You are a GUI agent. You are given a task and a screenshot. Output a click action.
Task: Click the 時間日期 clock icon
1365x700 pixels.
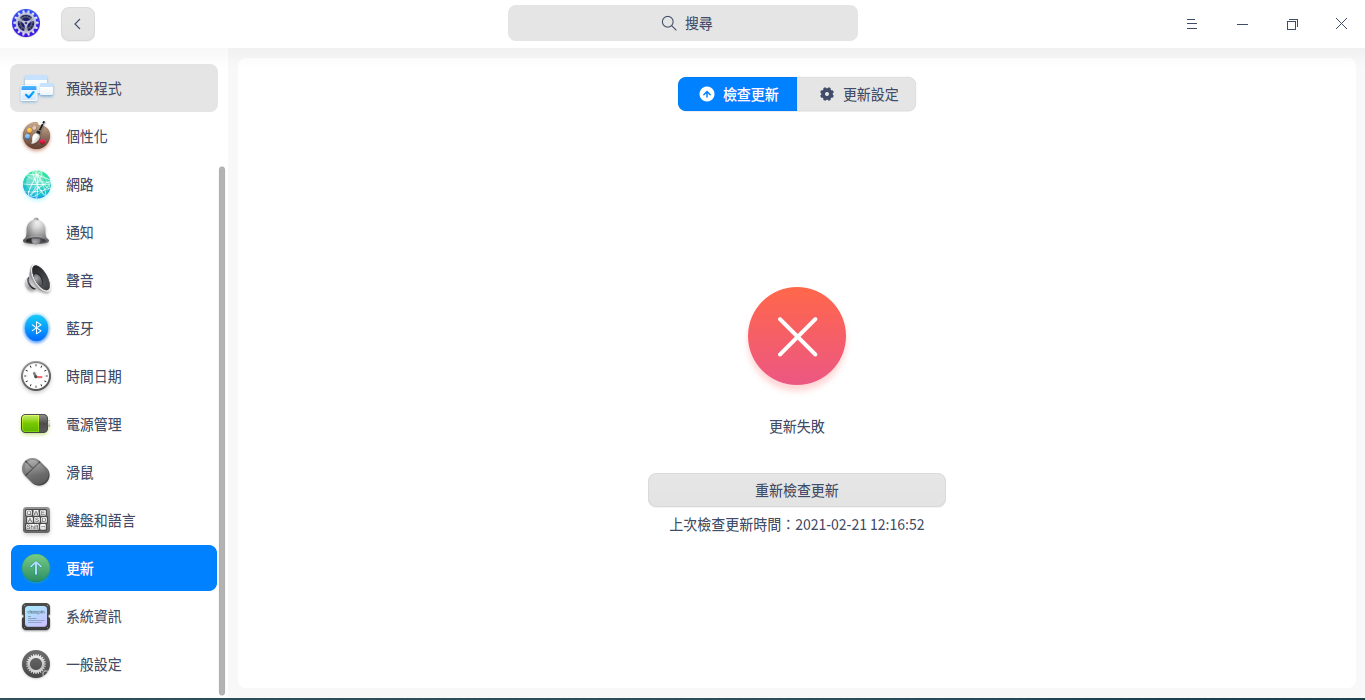37,377
